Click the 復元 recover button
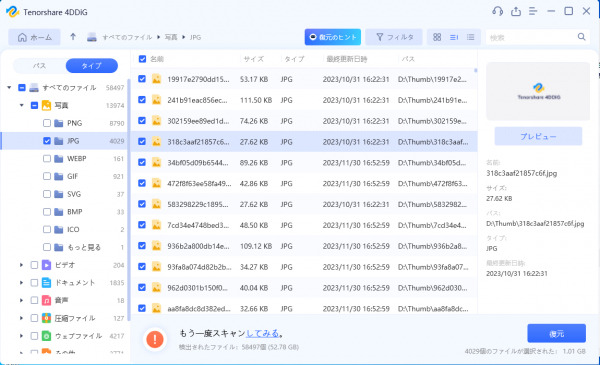The image size is (600, 365). (556, 334)
